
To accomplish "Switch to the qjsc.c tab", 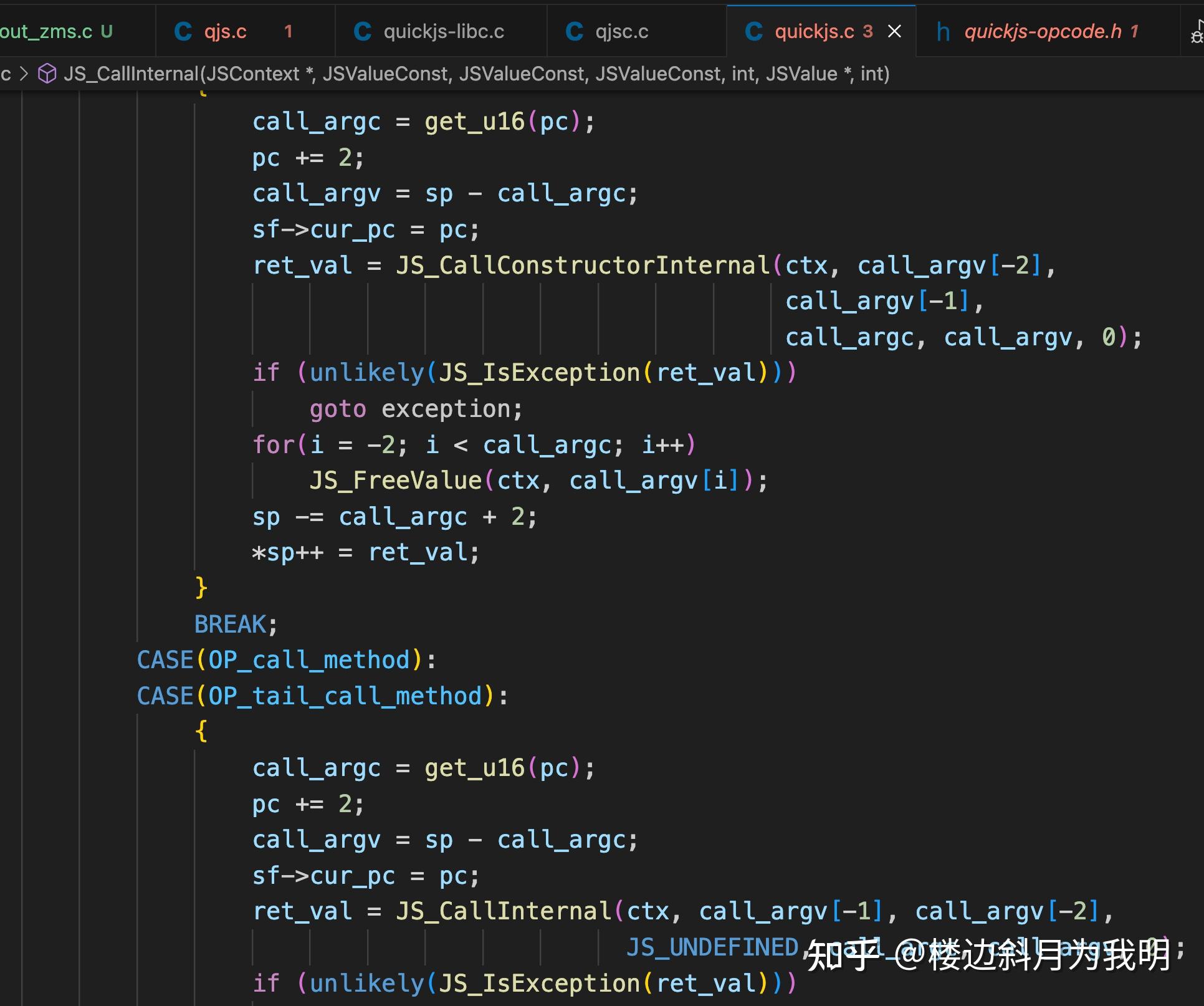I will [621, 31].
